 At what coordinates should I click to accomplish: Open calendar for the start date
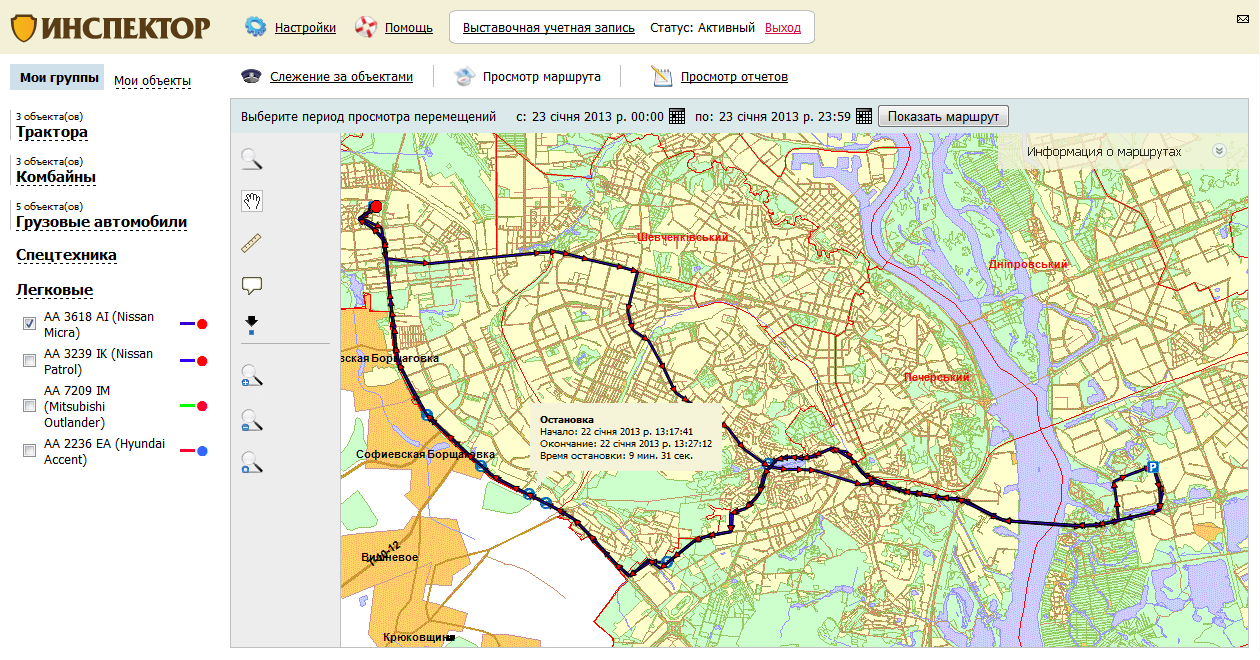[x=677, y=116]
